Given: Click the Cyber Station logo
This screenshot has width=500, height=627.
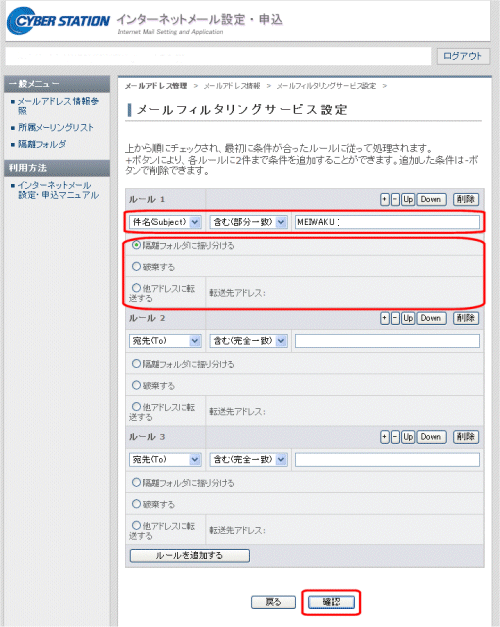Looking at the screenshot, I should click(x=58, y=21).
